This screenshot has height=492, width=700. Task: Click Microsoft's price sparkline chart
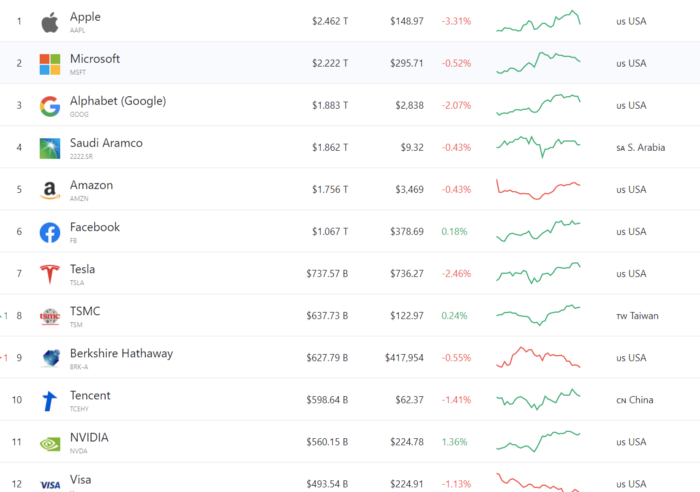(538, 63)
